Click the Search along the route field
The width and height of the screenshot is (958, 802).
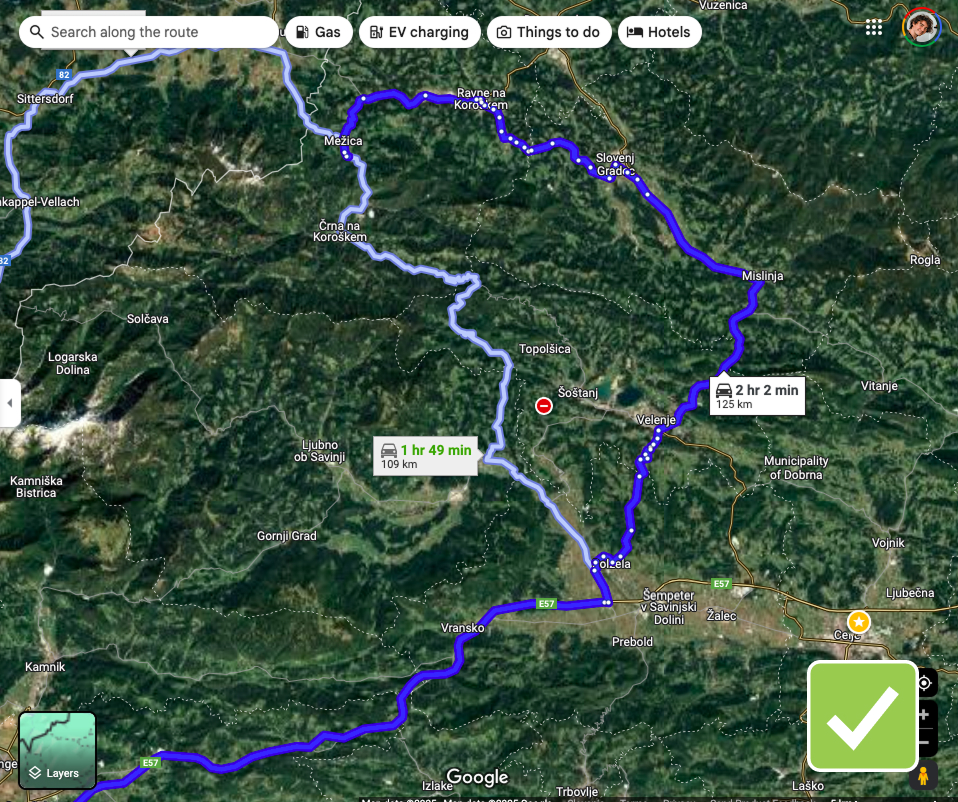click(148, 32)
